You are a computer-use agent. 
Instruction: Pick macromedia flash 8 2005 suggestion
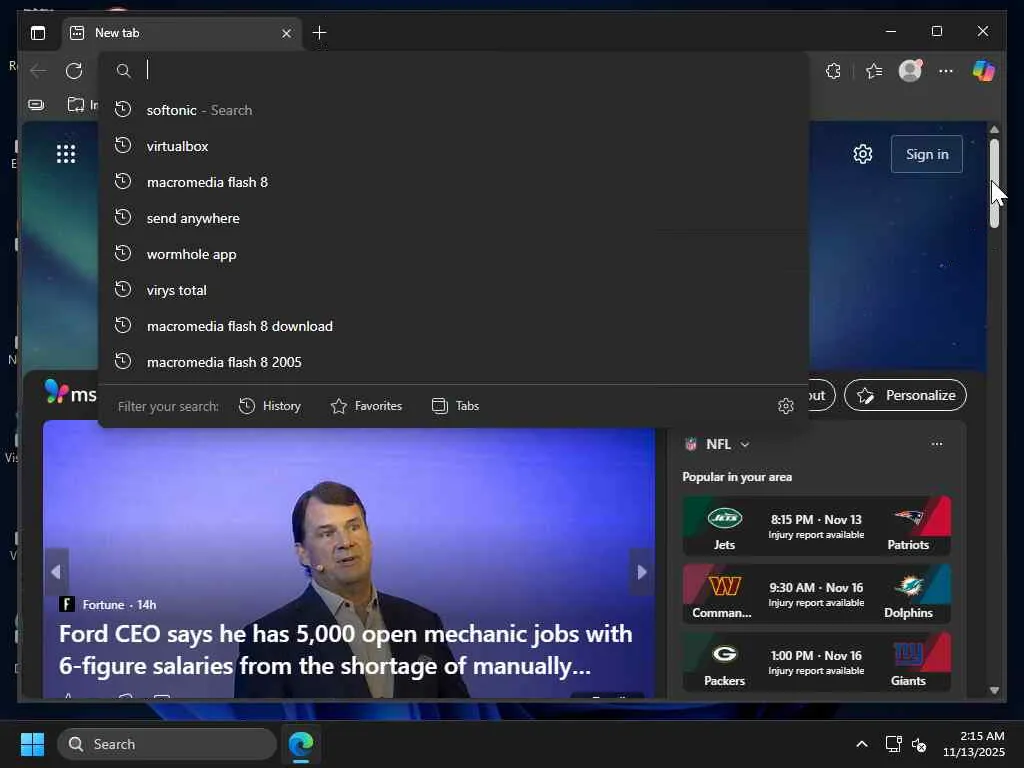tap(453, 362)
